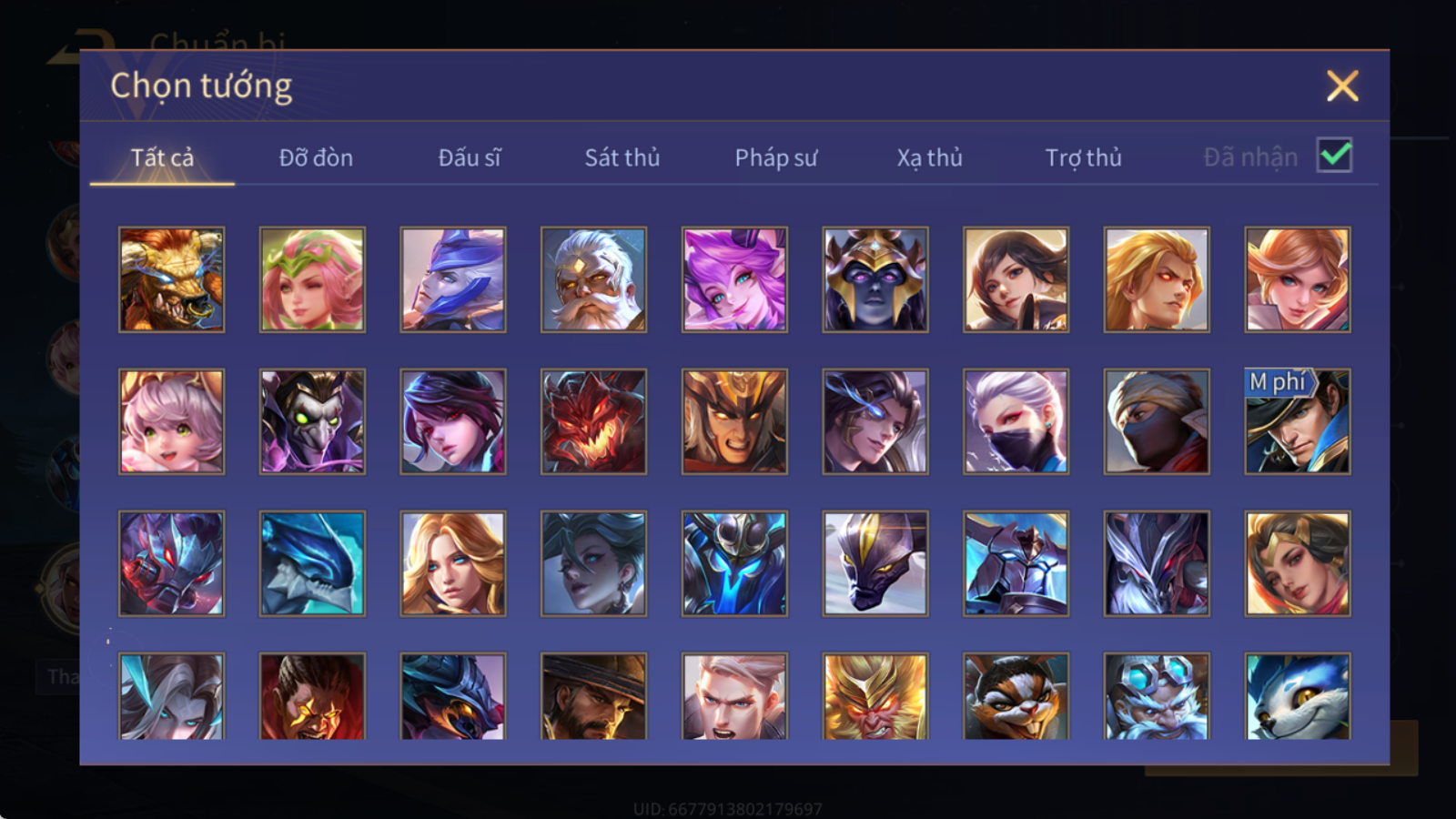Select the cowboy hat bearded gunslinger hero
The width and height of the screenshot is (1456, 819).
(x=593, y=696)
